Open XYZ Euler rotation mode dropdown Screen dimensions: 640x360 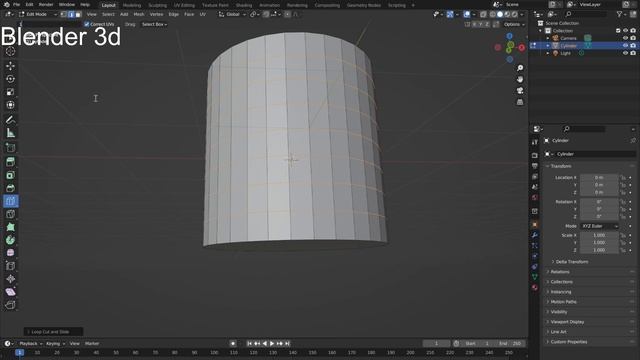(599, 226)
